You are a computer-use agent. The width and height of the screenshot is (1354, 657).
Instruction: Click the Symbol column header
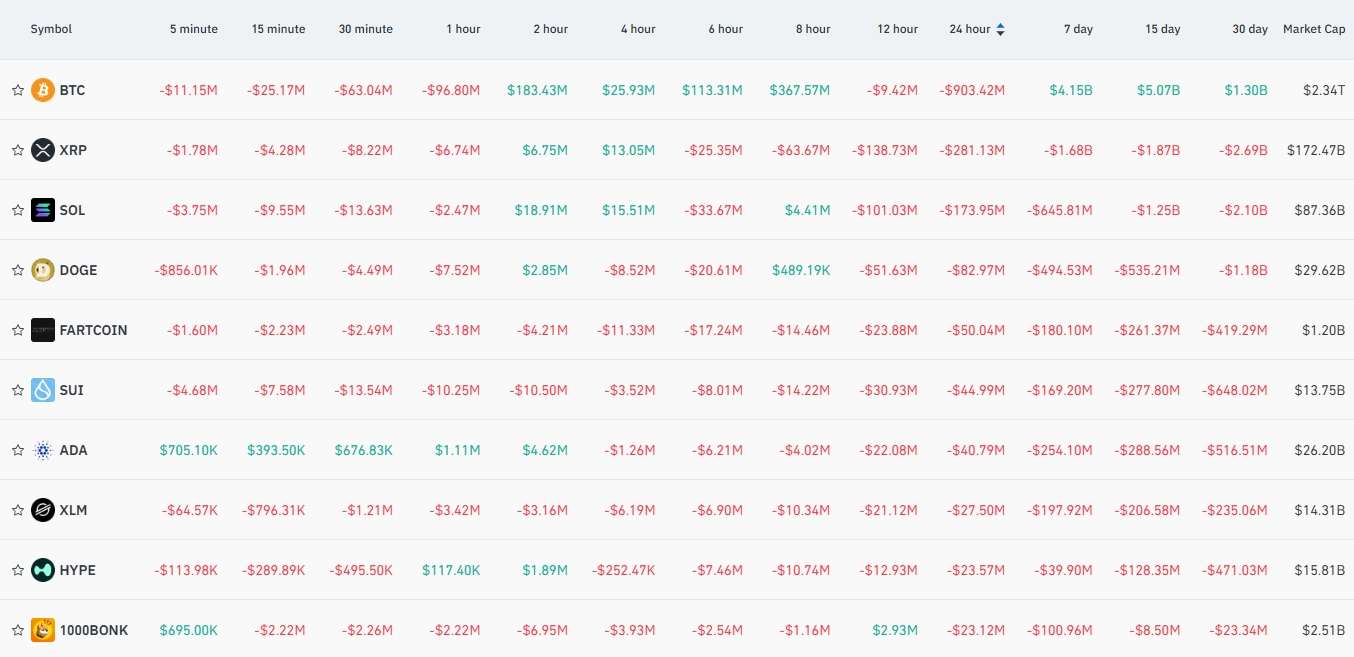click(x=51, y=29)
